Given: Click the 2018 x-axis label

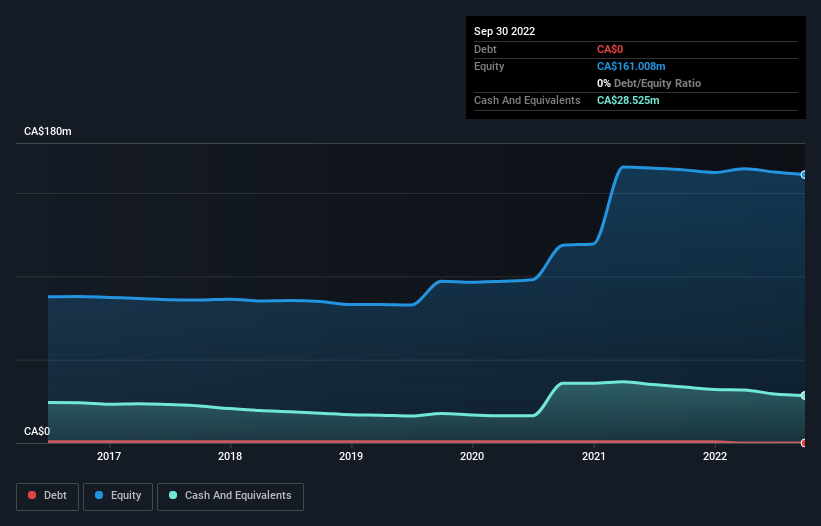Looking at the screenshot, I should pyautogui.click(x=230, y=456).
